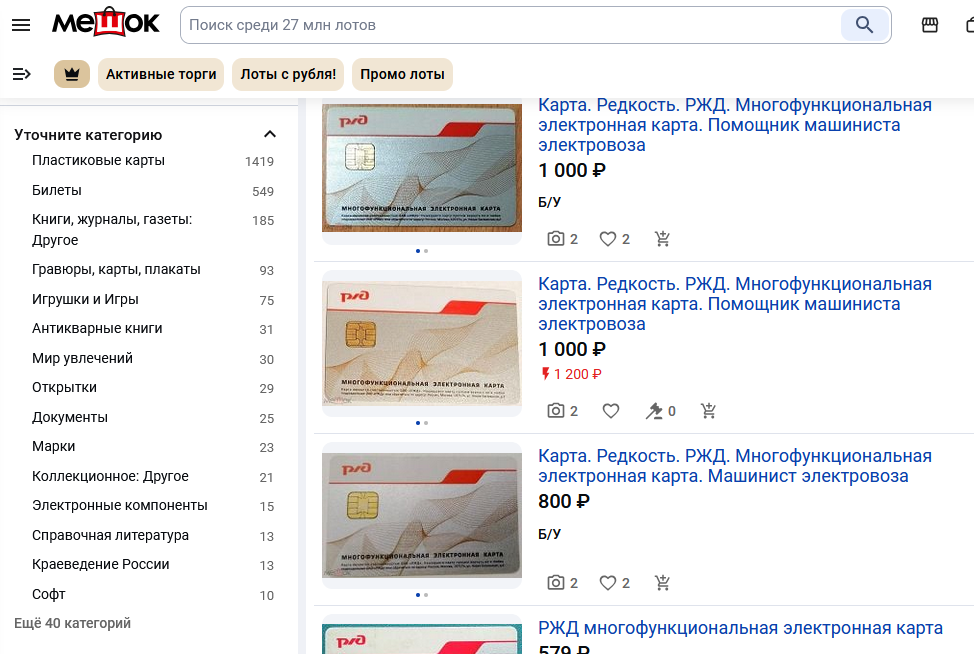Add the 800 ₽ lot to cart
974x654 pixels.
(662, 583)
